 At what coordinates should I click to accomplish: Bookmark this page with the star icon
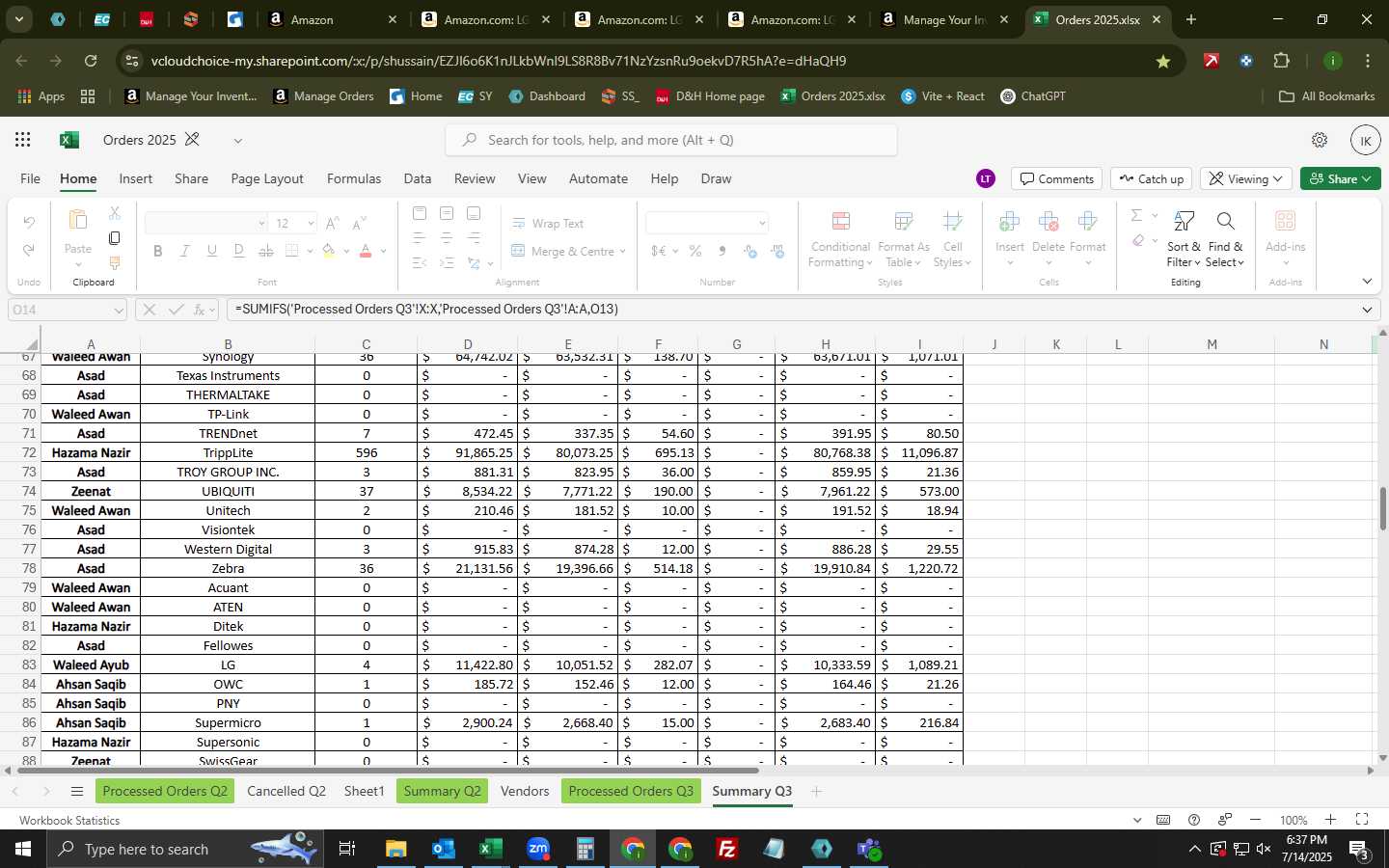(x=1163, y=61)
